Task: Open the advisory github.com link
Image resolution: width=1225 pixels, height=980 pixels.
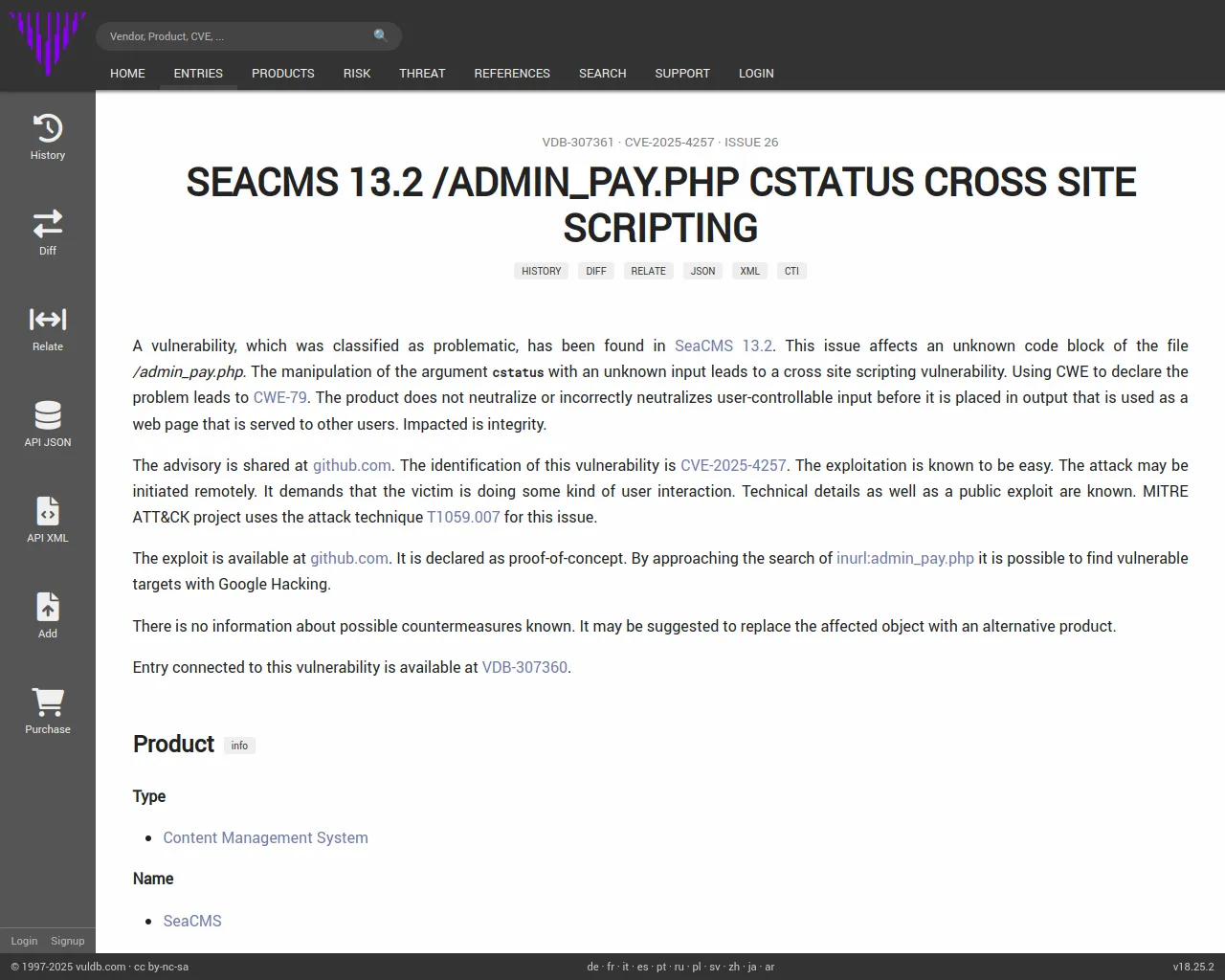Action: point(352,465)
